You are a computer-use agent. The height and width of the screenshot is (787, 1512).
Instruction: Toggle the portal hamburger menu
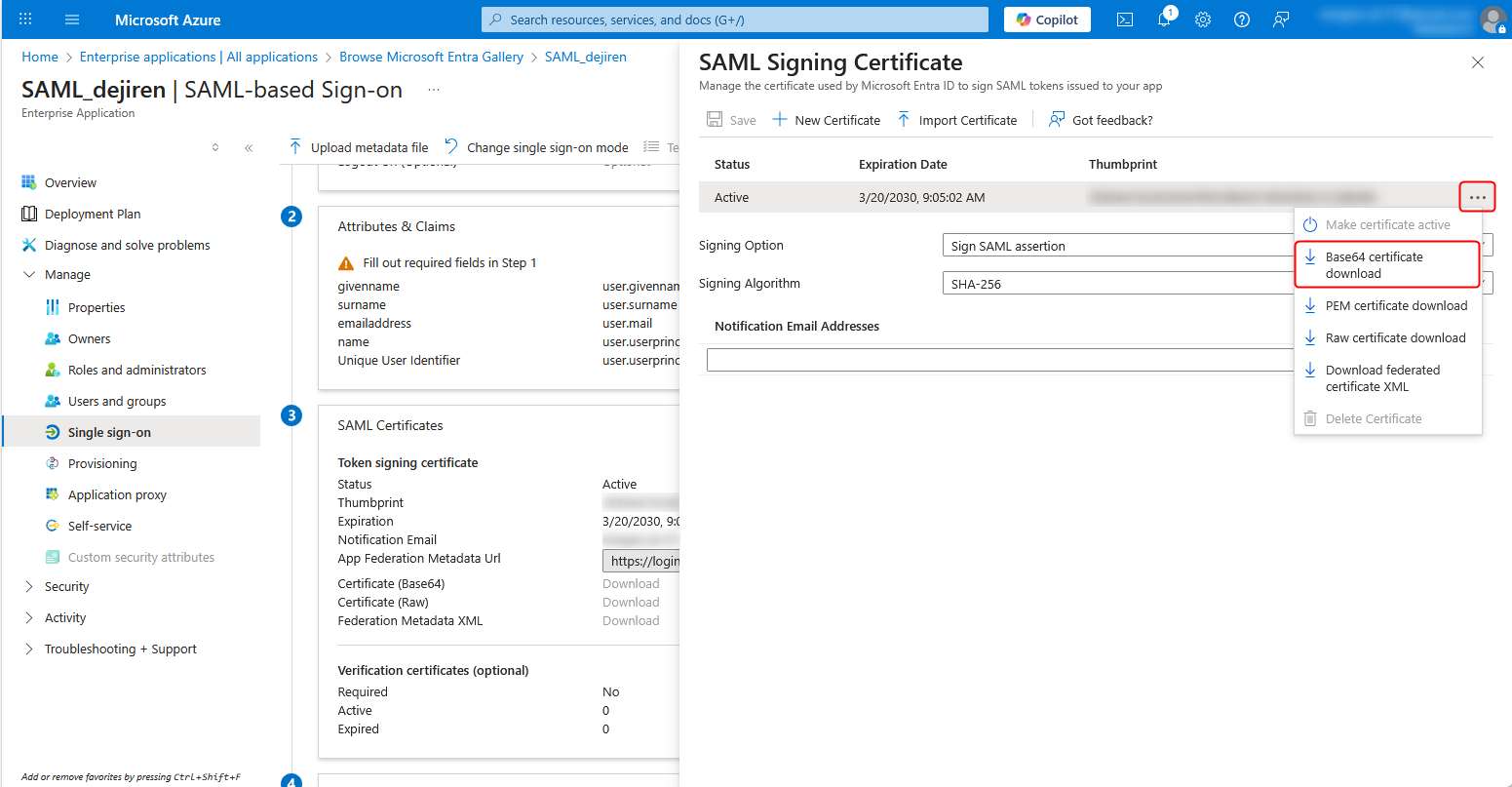pos(72,20)
